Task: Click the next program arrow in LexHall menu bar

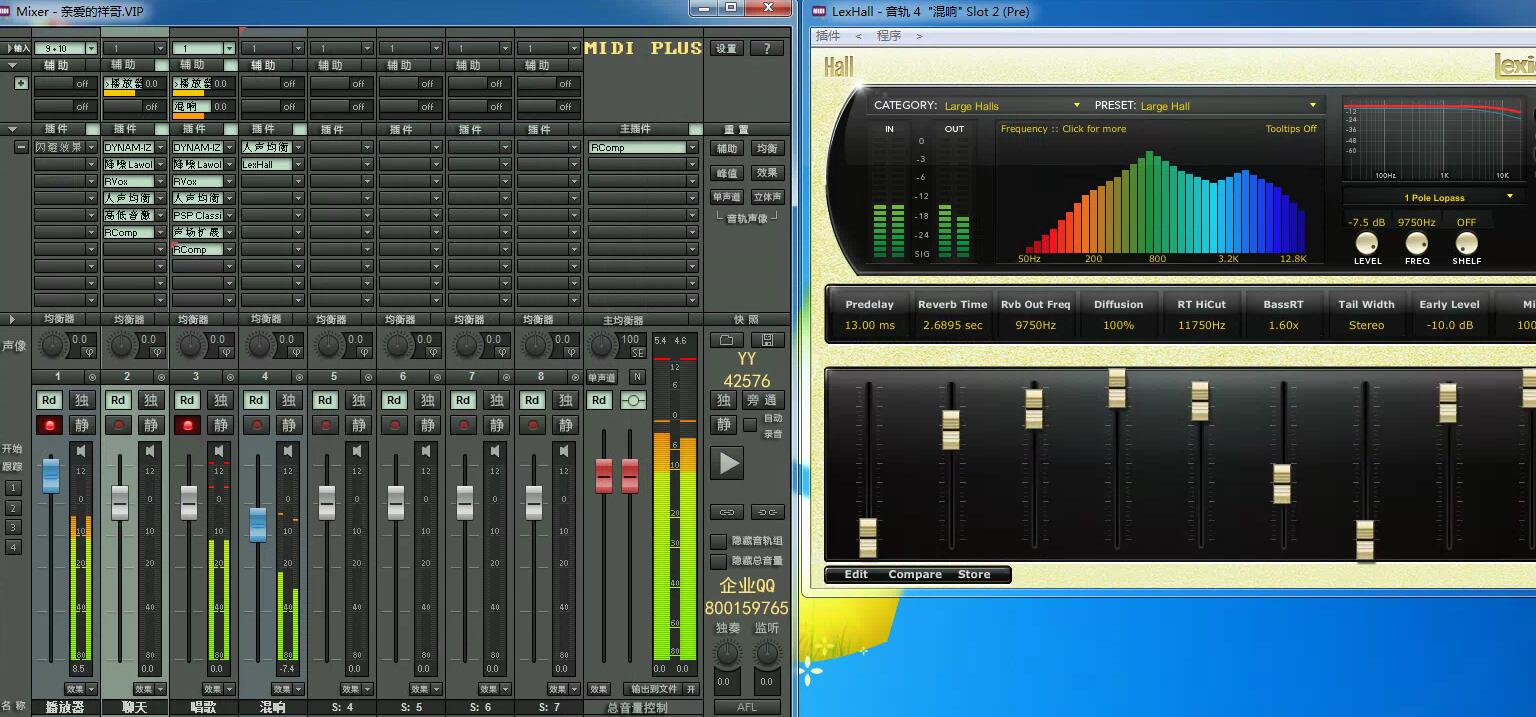Action: coord(919,36)
